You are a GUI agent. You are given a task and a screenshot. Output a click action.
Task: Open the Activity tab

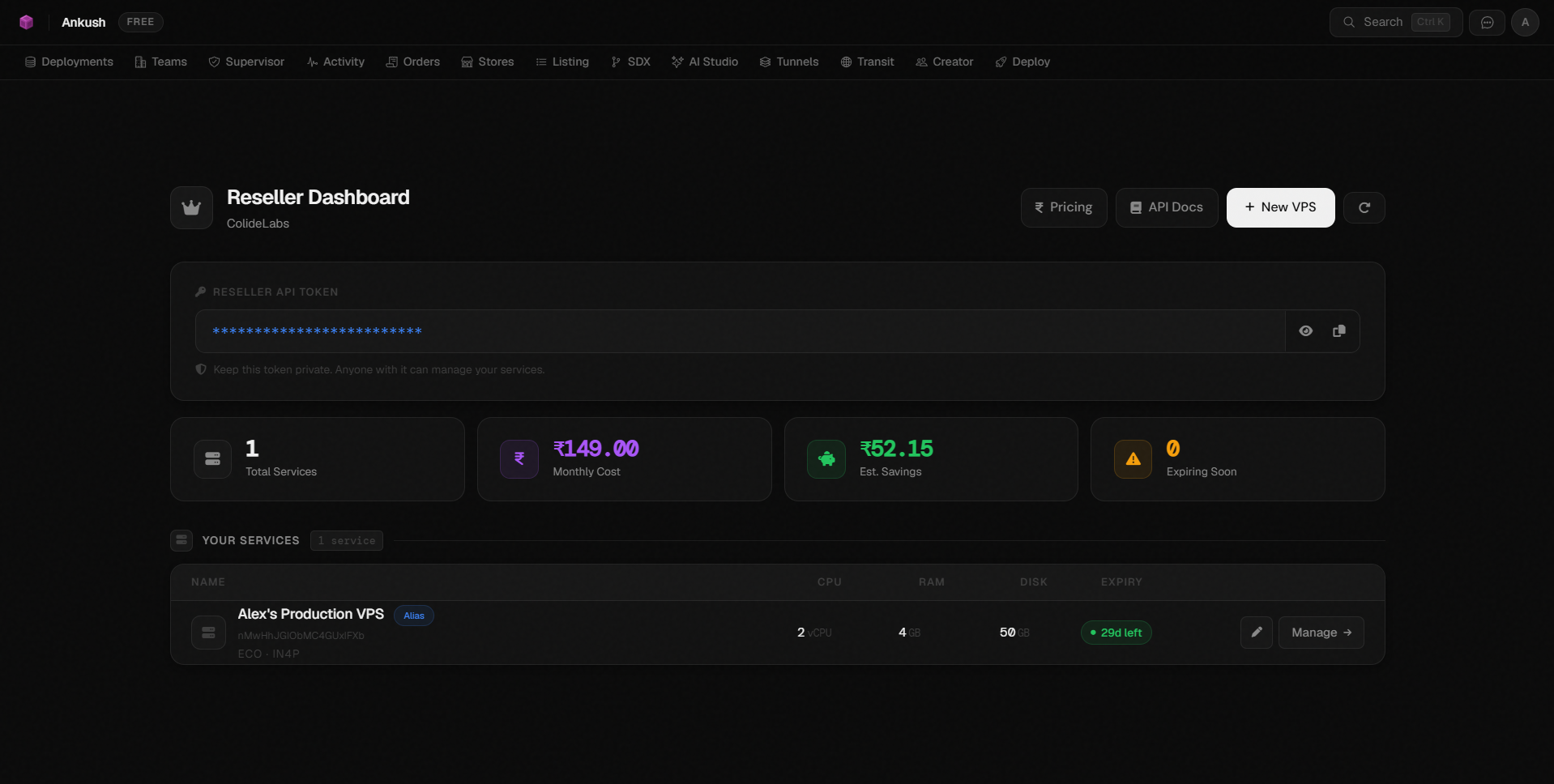[x=335, y=62]
